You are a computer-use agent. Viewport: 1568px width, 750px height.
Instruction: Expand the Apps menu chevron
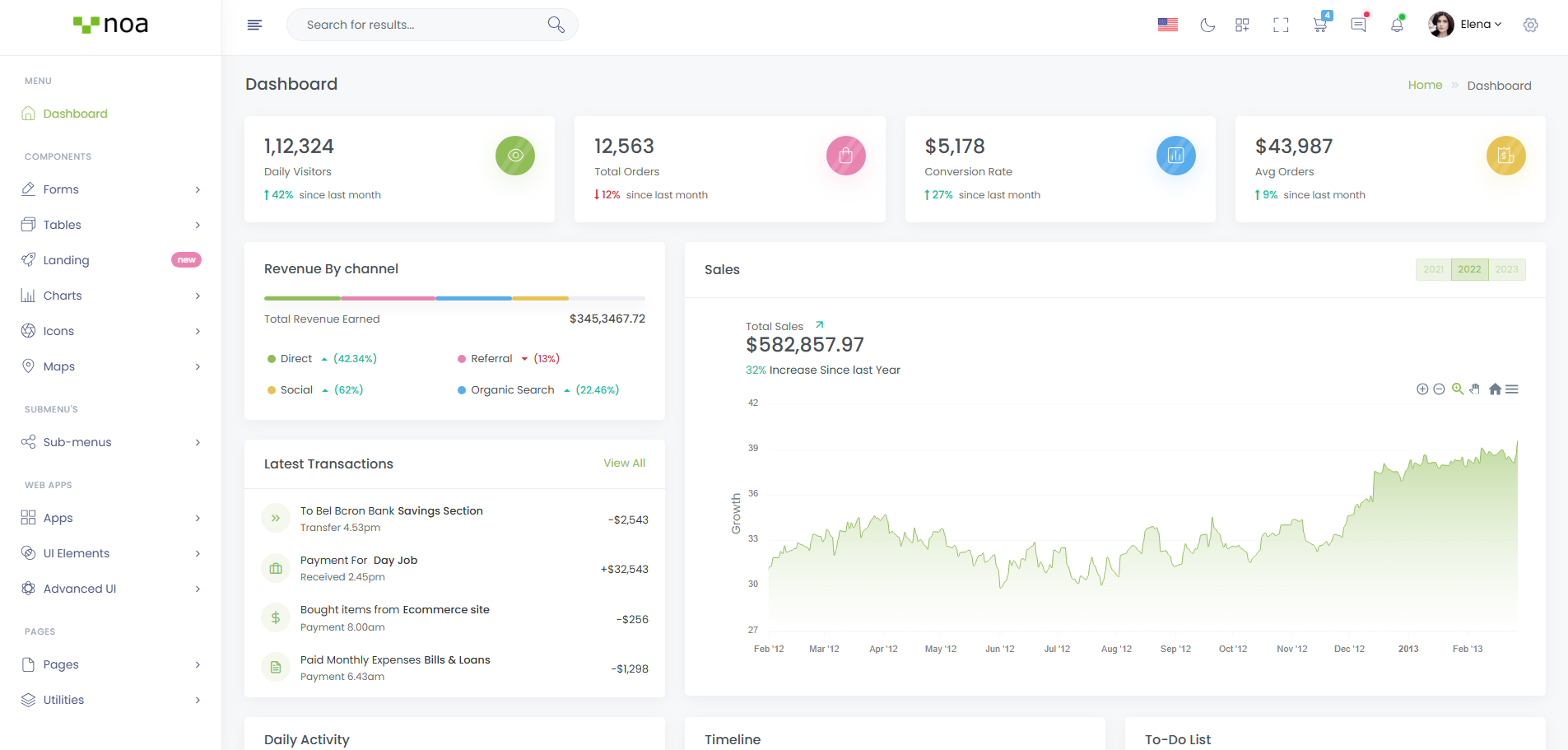click(x=198, y=518)
